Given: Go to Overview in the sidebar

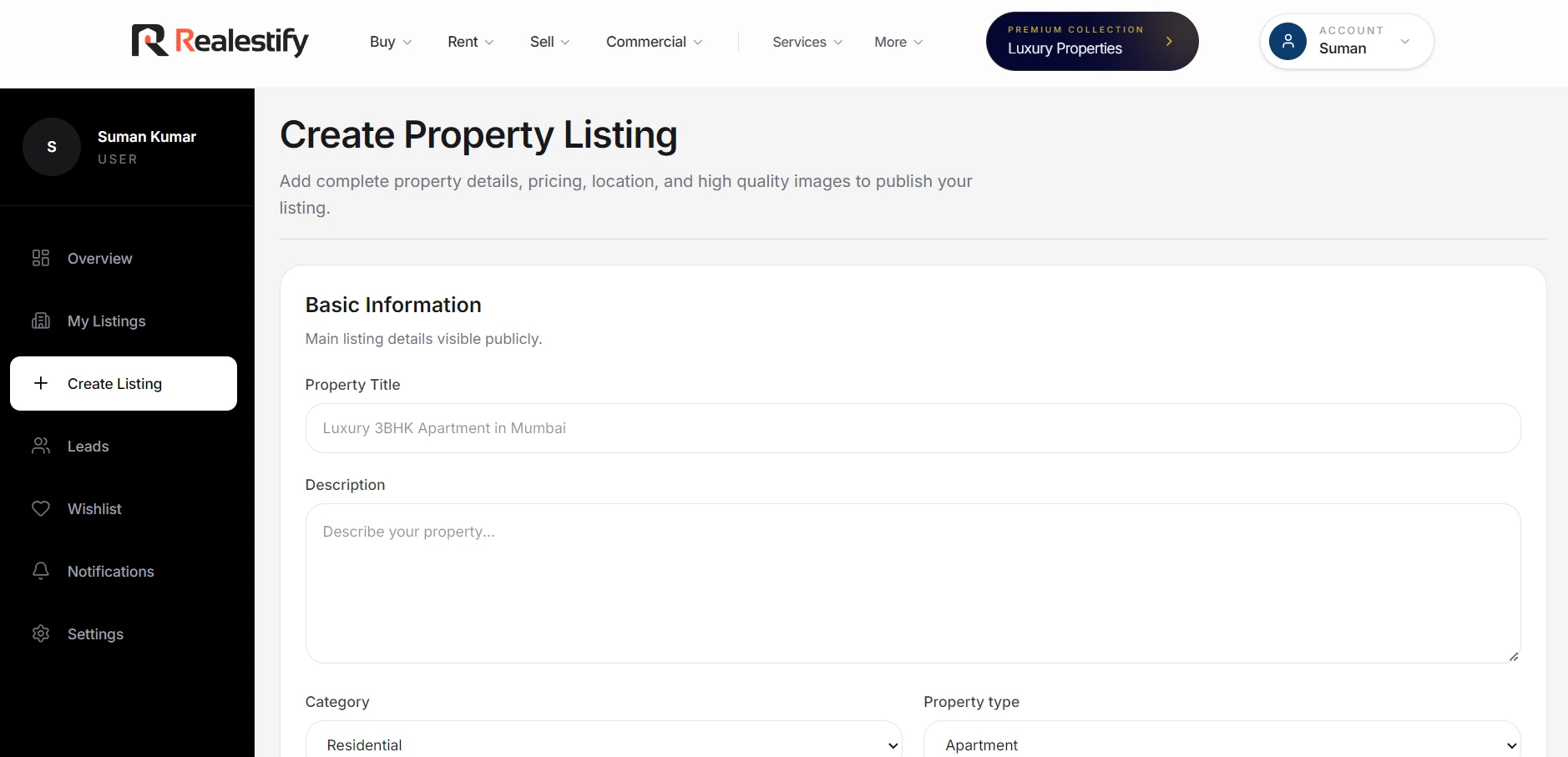Looking at the screenshot, I should pos(124,258).
